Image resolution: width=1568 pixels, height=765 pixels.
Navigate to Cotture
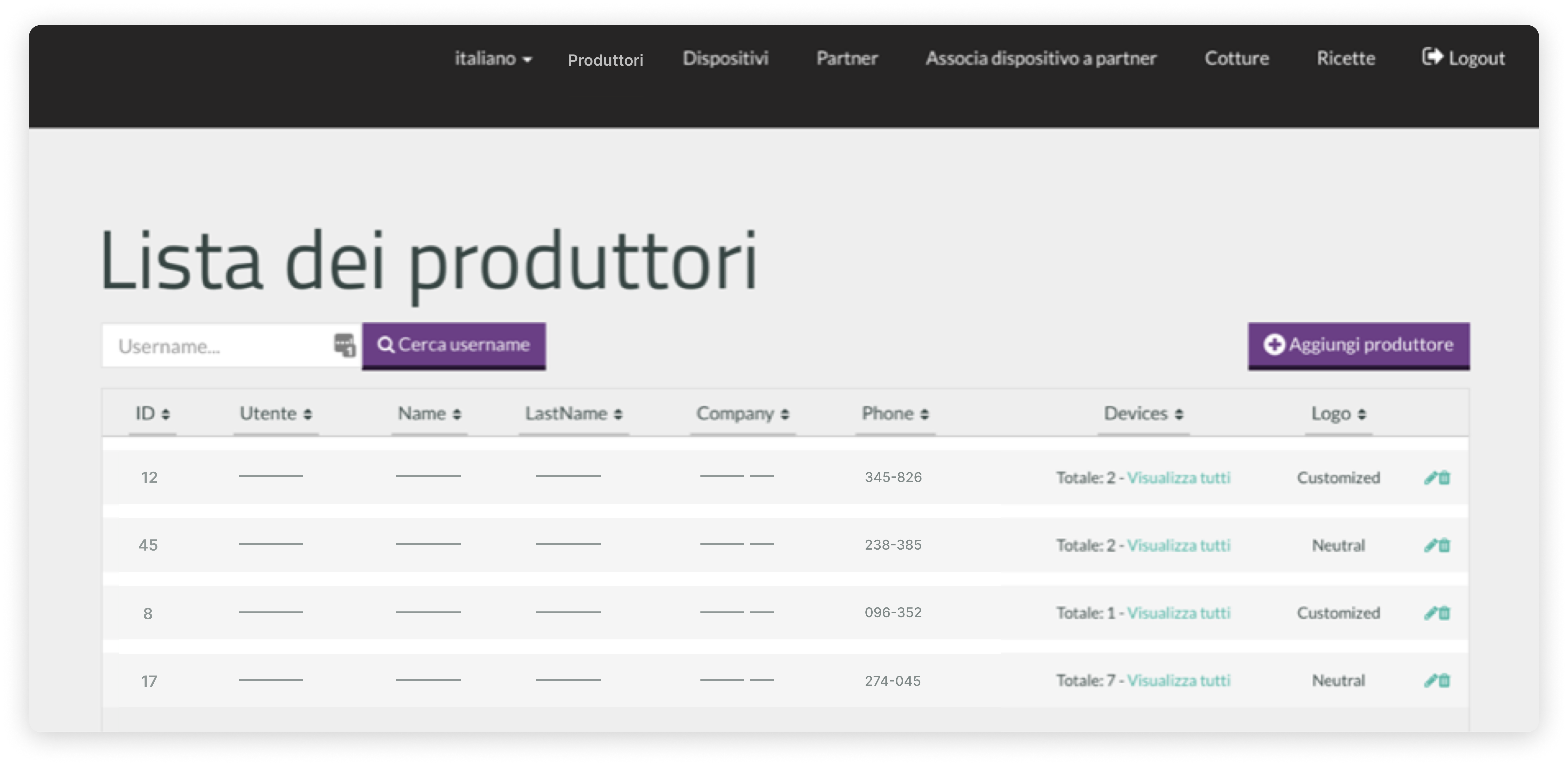click(1237, 58)
